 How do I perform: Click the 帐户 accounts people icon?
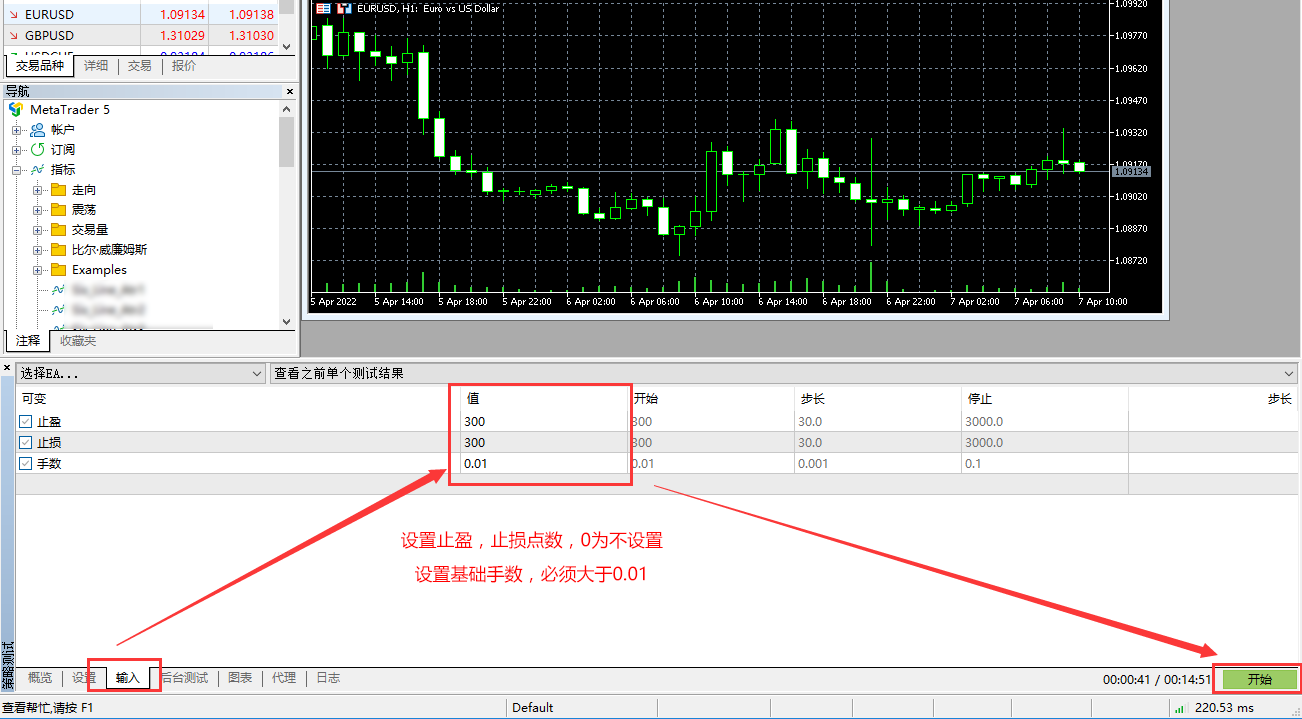point(37,129)
